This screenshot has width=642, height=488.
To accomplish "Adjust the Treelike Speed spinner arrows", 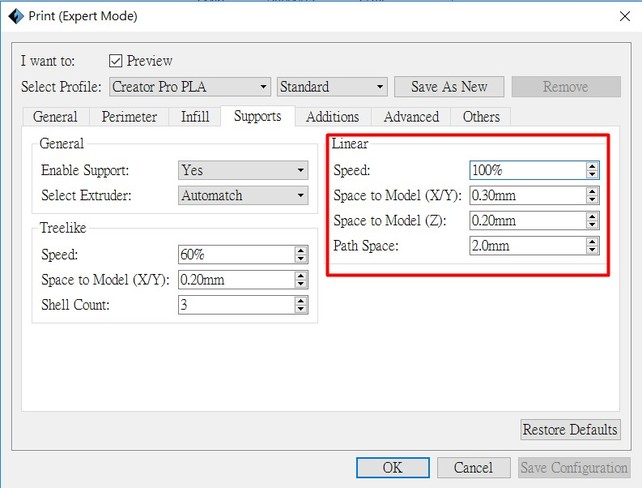I will 301,255.
